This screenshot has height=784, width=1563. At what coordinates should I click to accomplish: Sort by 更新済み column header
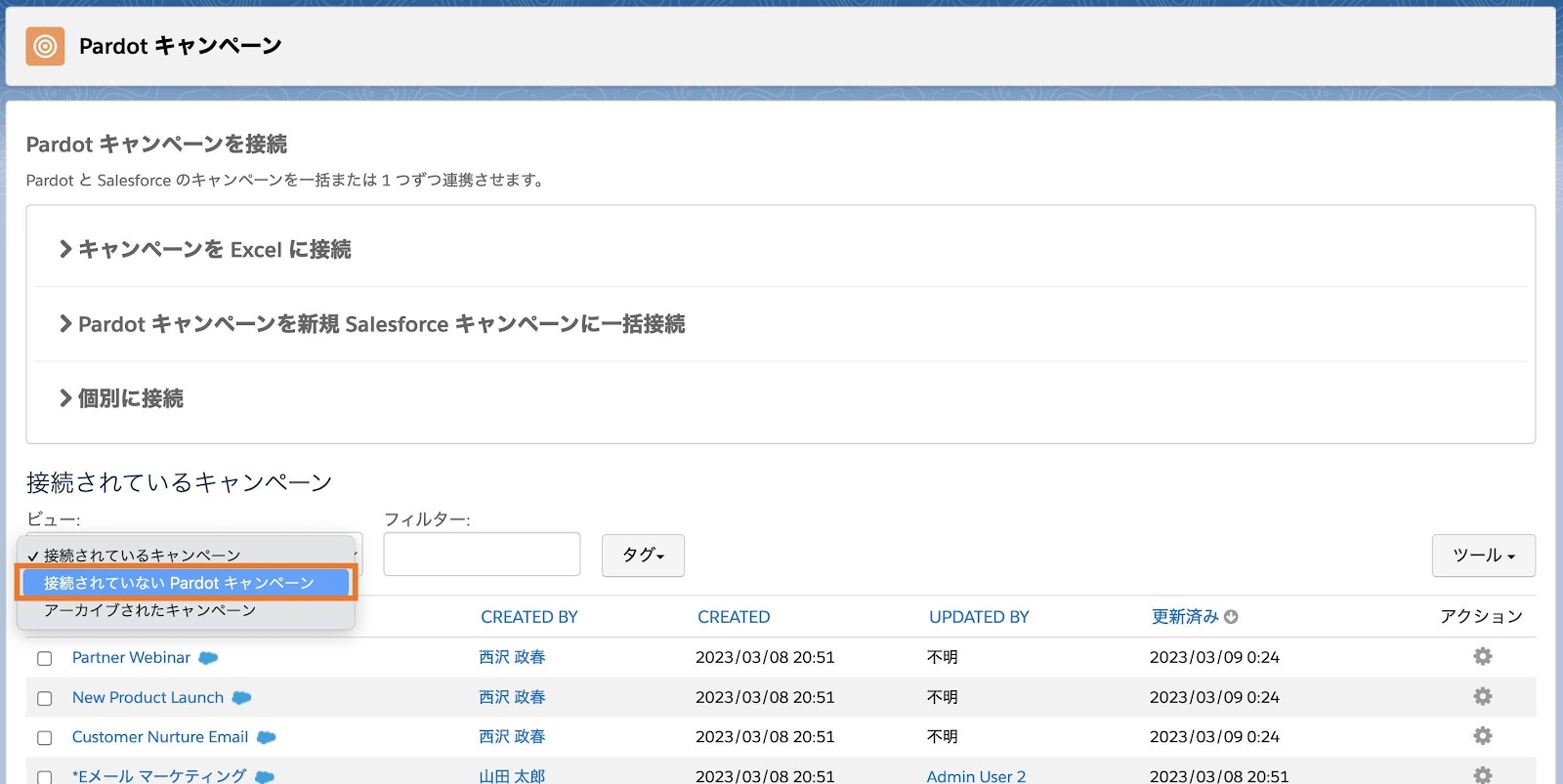pos(1185,617)
